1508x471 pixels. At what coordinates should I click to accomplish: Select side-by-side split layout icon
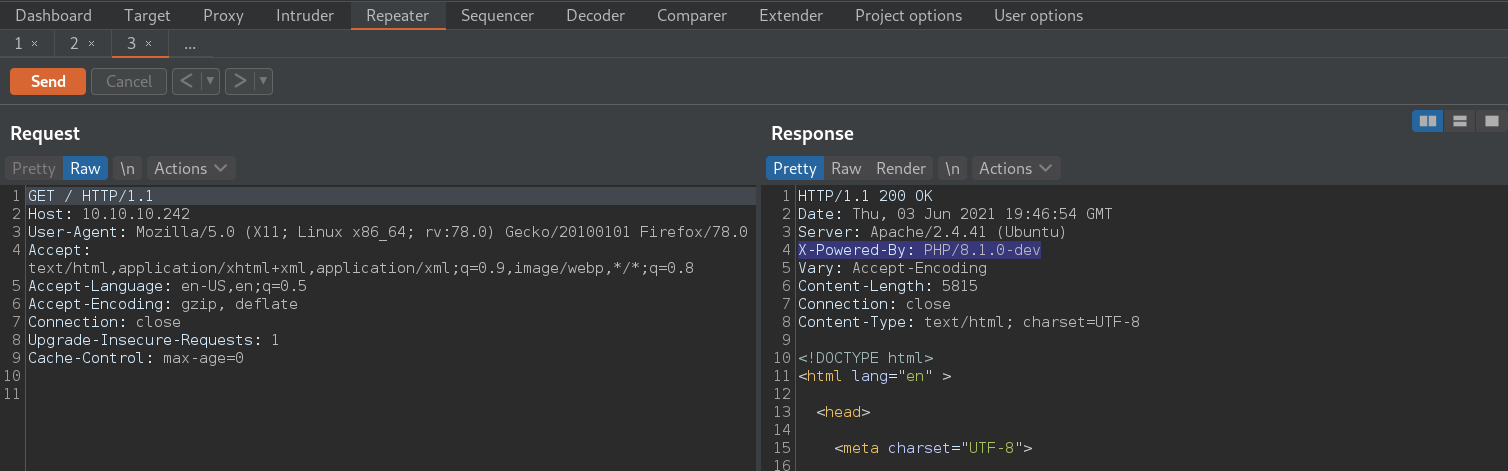click(1428, 121)
